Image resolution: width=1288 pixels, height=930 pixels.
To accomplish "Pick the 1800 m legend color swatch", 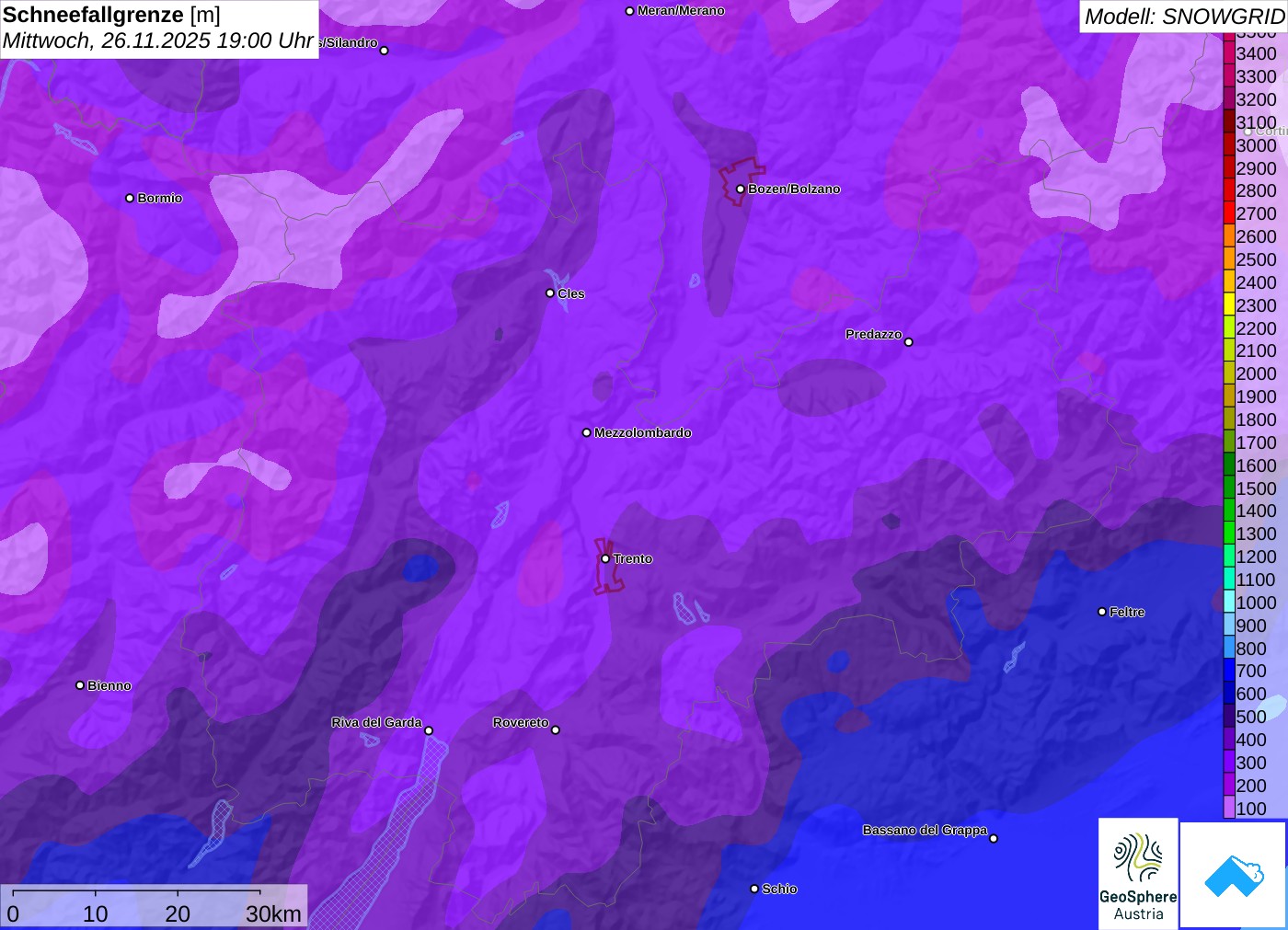I will tap(1229, 419).
